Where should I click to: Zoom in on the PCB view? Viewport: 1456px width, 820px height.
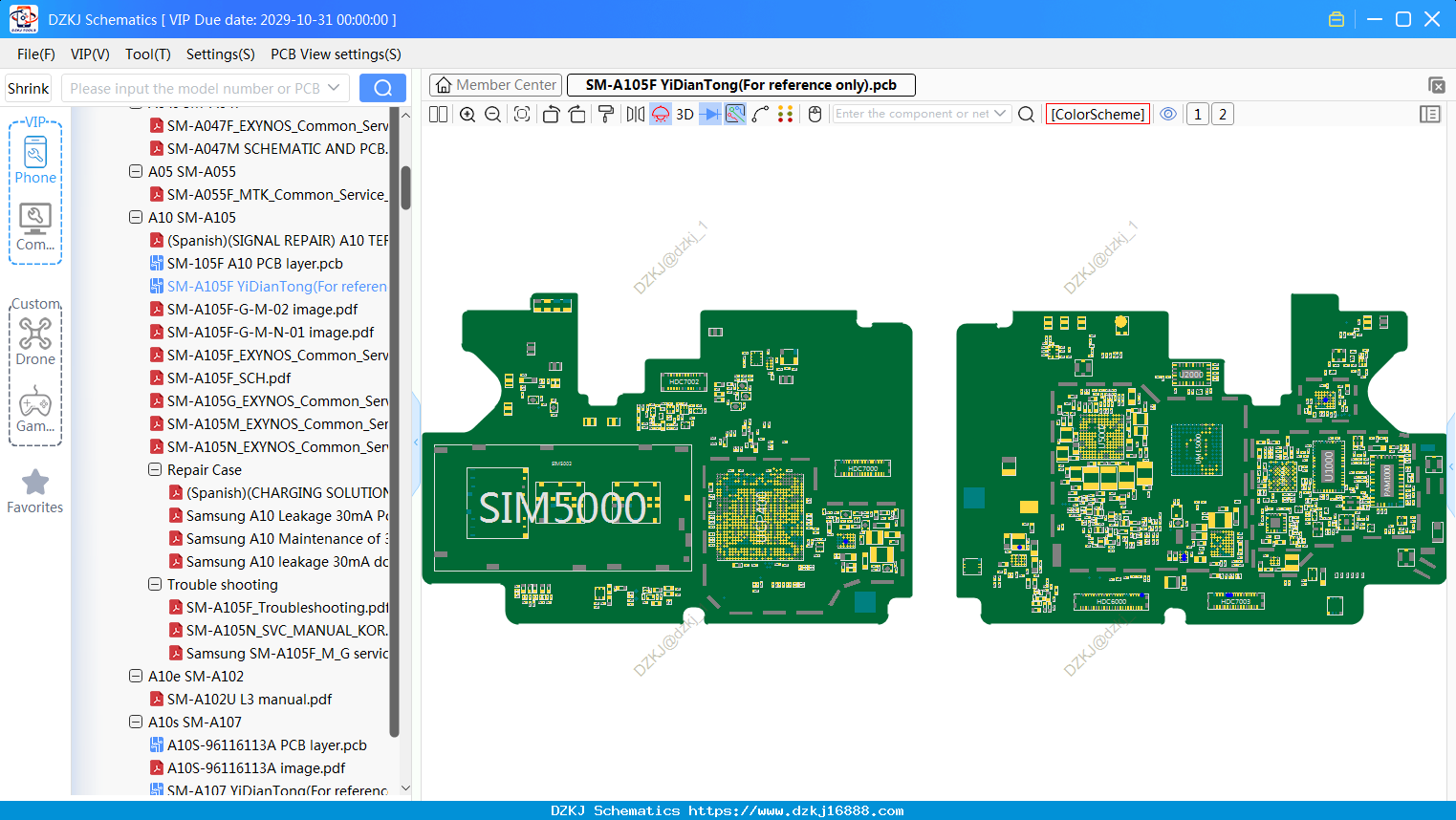click(x=467, y=114)
